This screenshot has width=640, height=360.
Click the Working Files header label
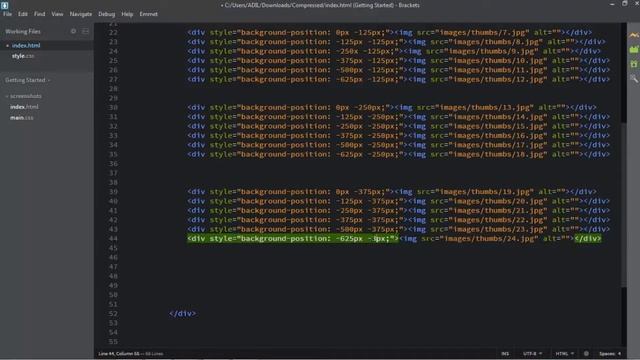(23, 31)
